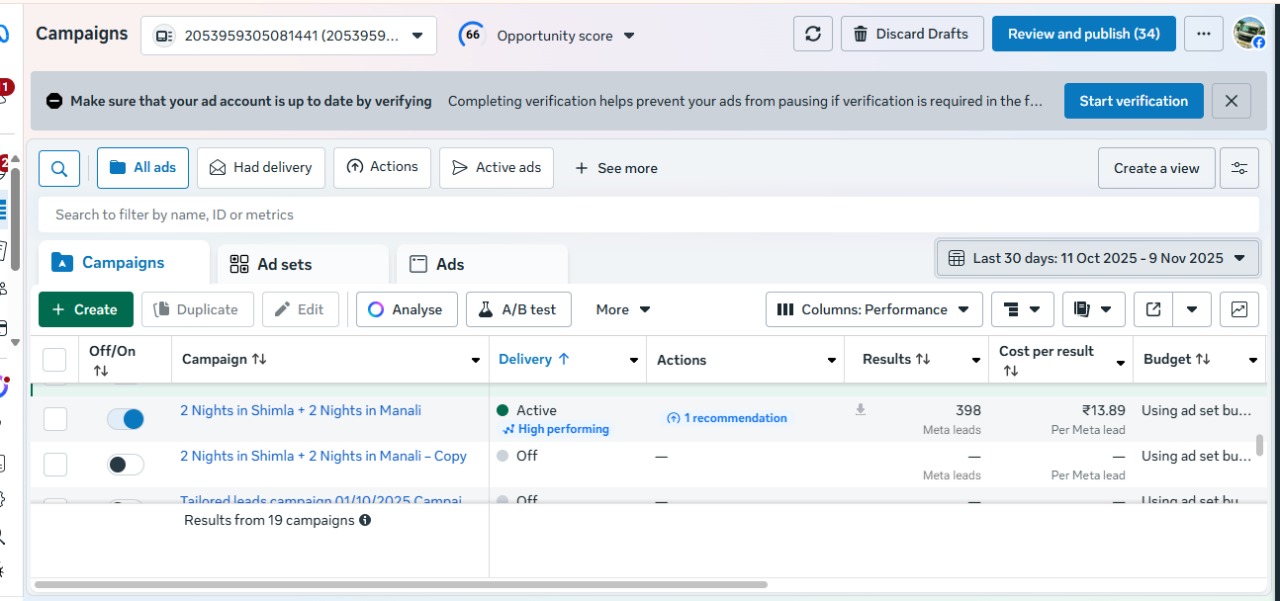The width and height of the screenshot is (1280, 601).
Task: Turn off Shimla + Manali campaign toggle
Action: [x=126, y=419]
